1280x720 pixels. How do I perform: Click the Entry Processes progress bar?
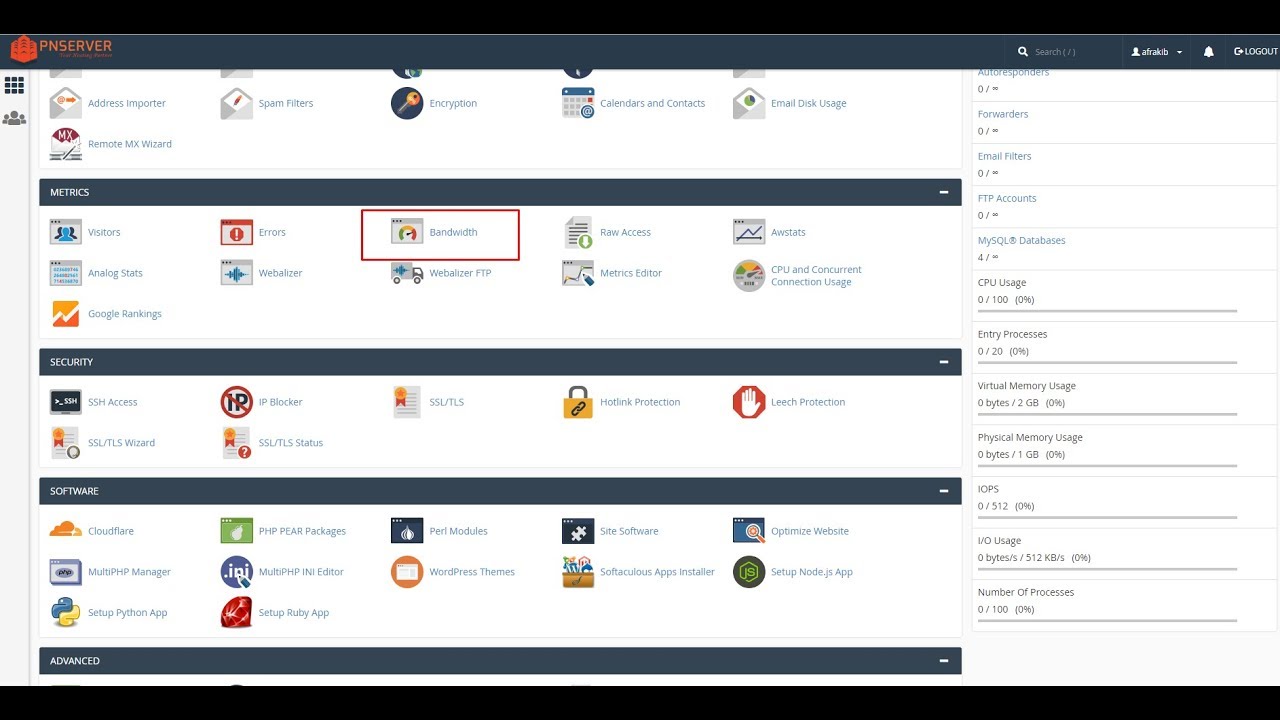(1107, 363)
